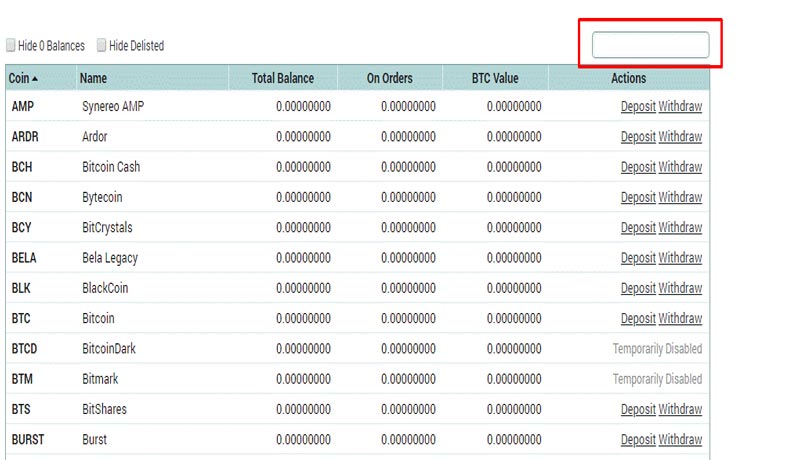The height and width of the screenshot is (460, 800).
Task: Click the BCH coin symbol
Action: pyautogui.click(x=22, y=167)
